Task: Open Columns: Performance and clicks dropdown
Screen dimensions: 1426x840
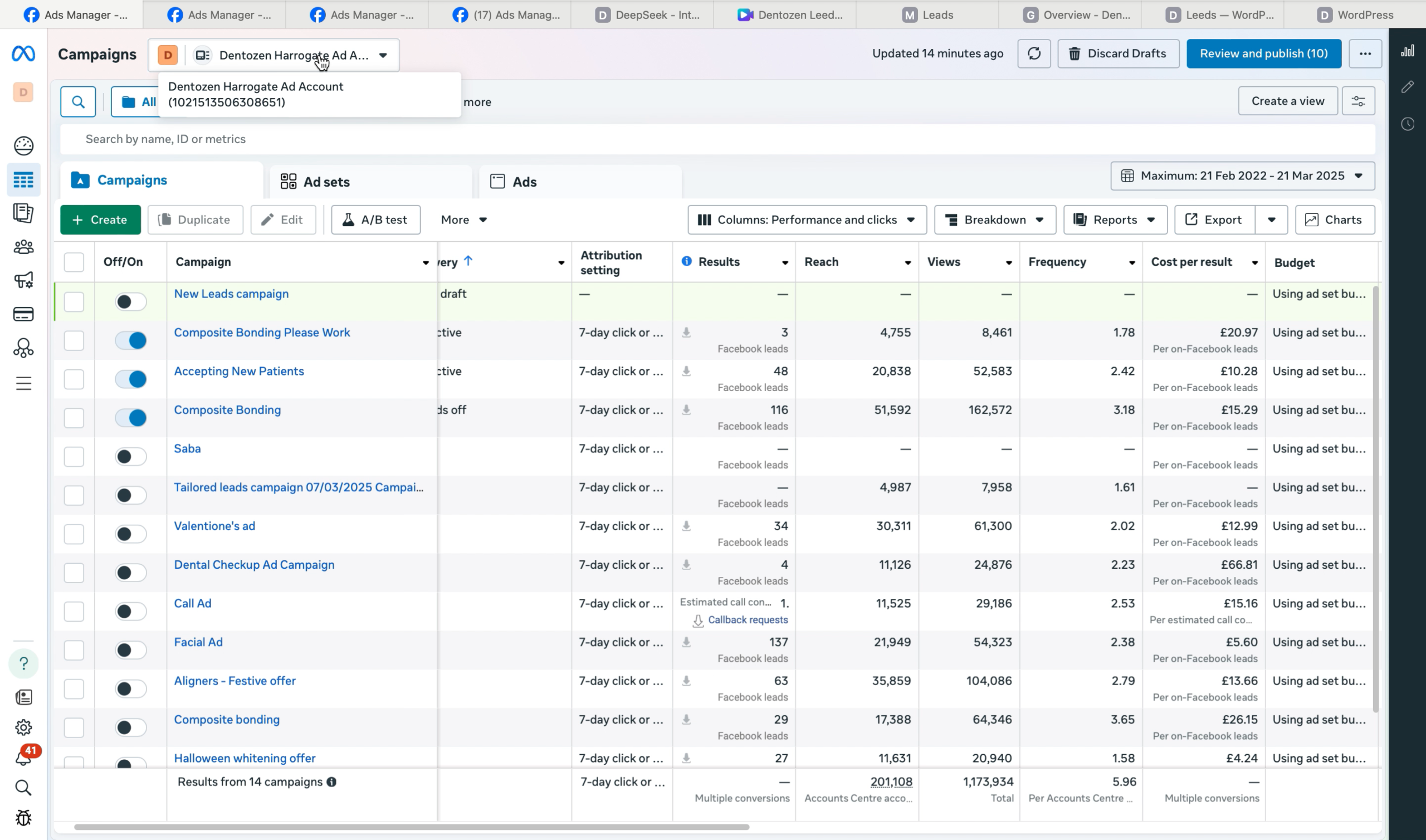Action: [807, 219]
